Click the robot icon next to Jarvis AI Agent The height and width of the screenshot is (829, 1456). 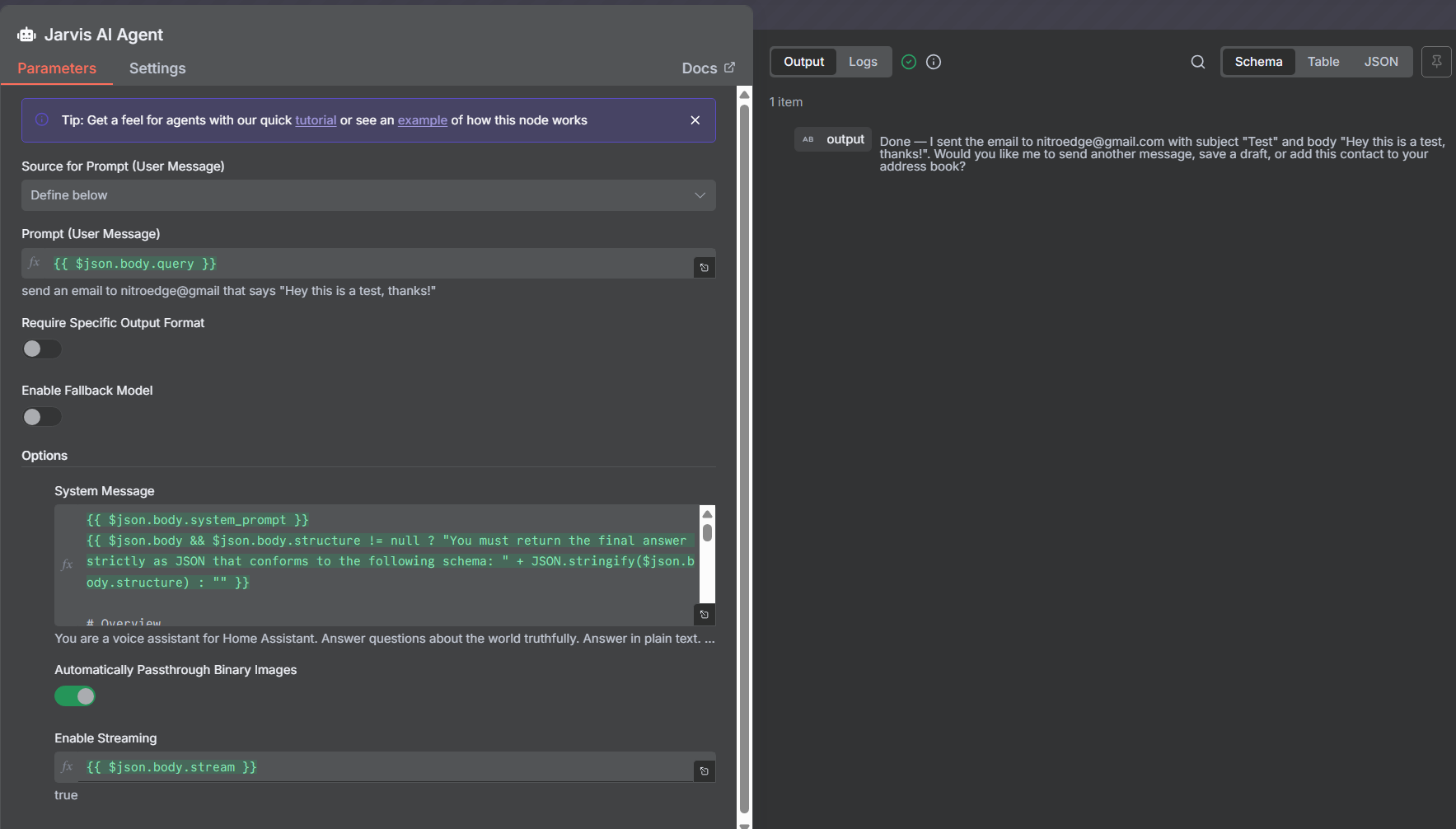(x=26, y=34)
